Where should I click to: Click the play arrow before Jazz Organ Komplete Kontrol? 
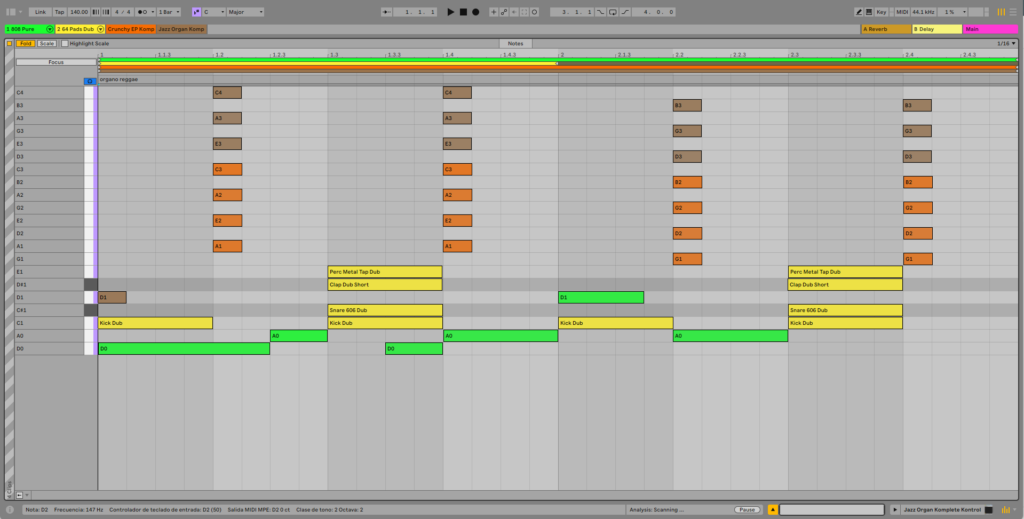click(895, 510)
